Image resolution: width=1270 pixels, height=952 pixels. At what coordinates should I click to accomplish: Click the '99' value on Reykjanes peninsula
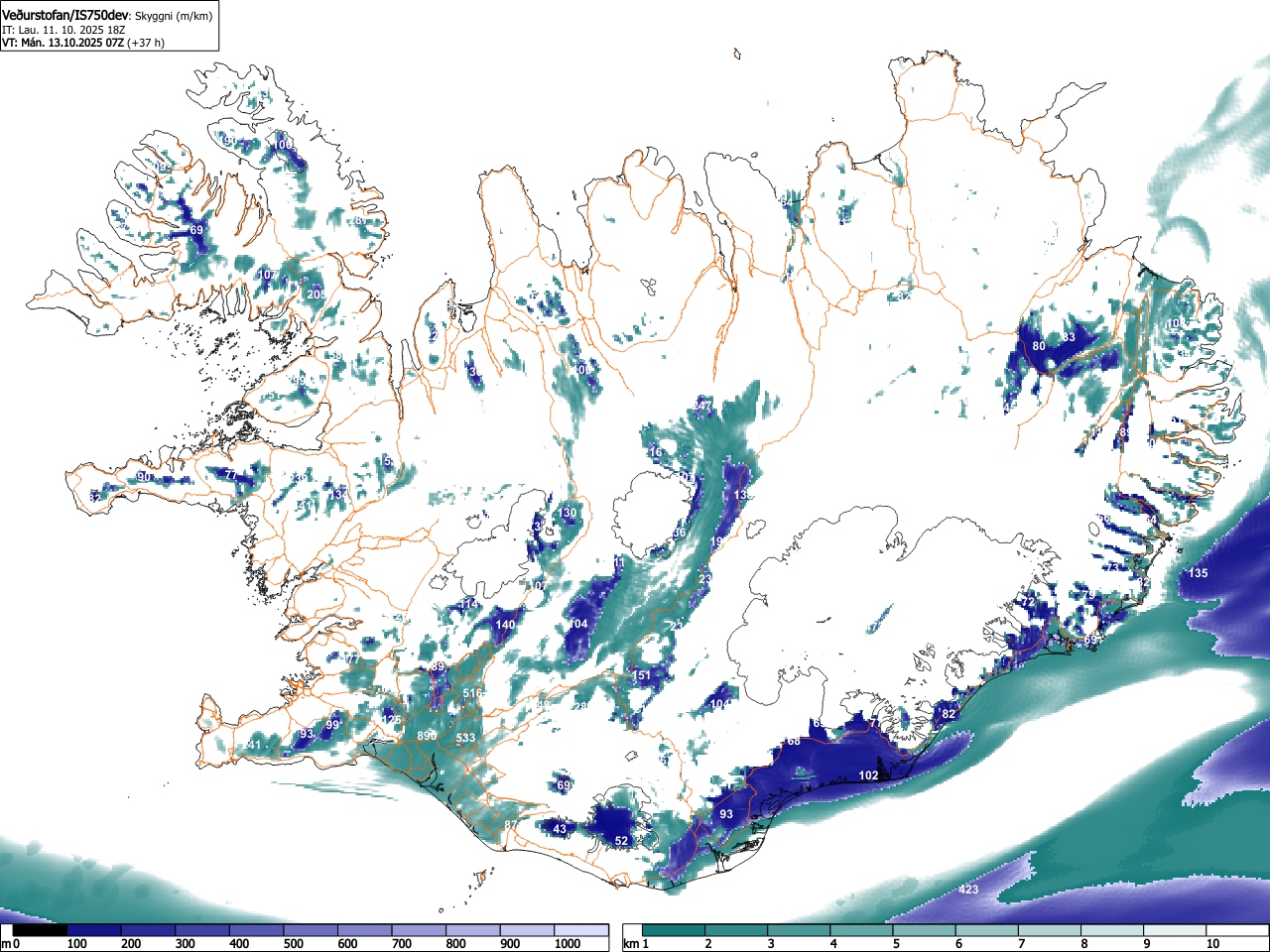(x=332, y=726)
